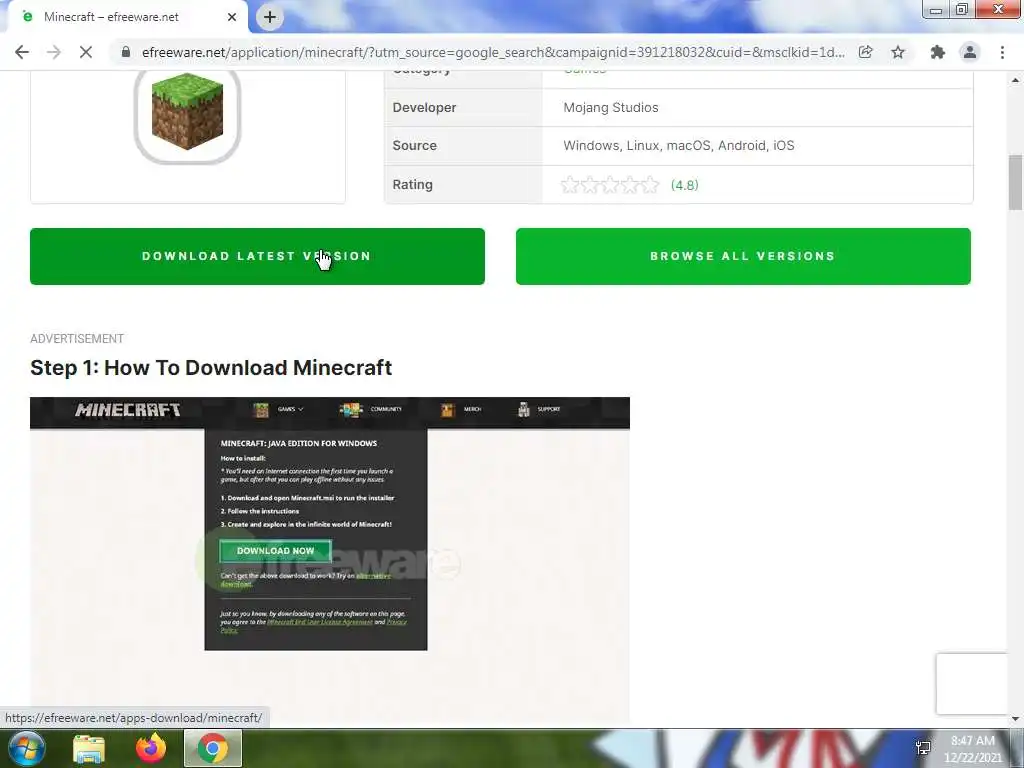The height and width of the screenshot is (768, 1024).
Task: Click the Step 1 How To Download heading
Action: (211, 368)
